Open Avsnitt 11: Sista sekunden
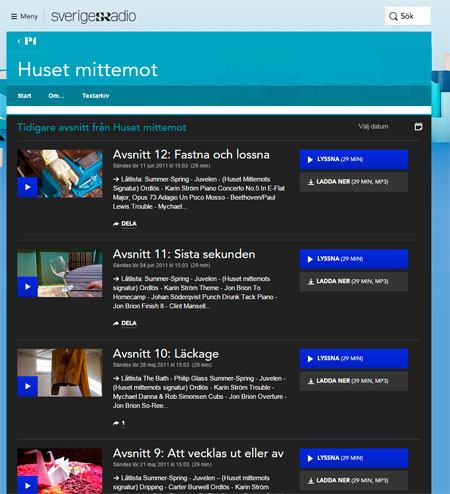 tap(184, 254)
